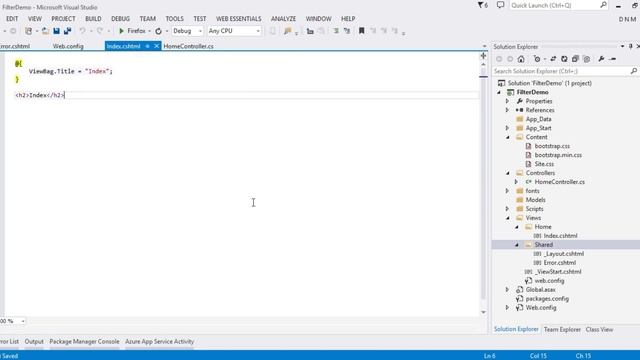Expand the HomeController.cs node
Image resolution: width=640 pixels, height=360 pixels.
pos(516,182)
